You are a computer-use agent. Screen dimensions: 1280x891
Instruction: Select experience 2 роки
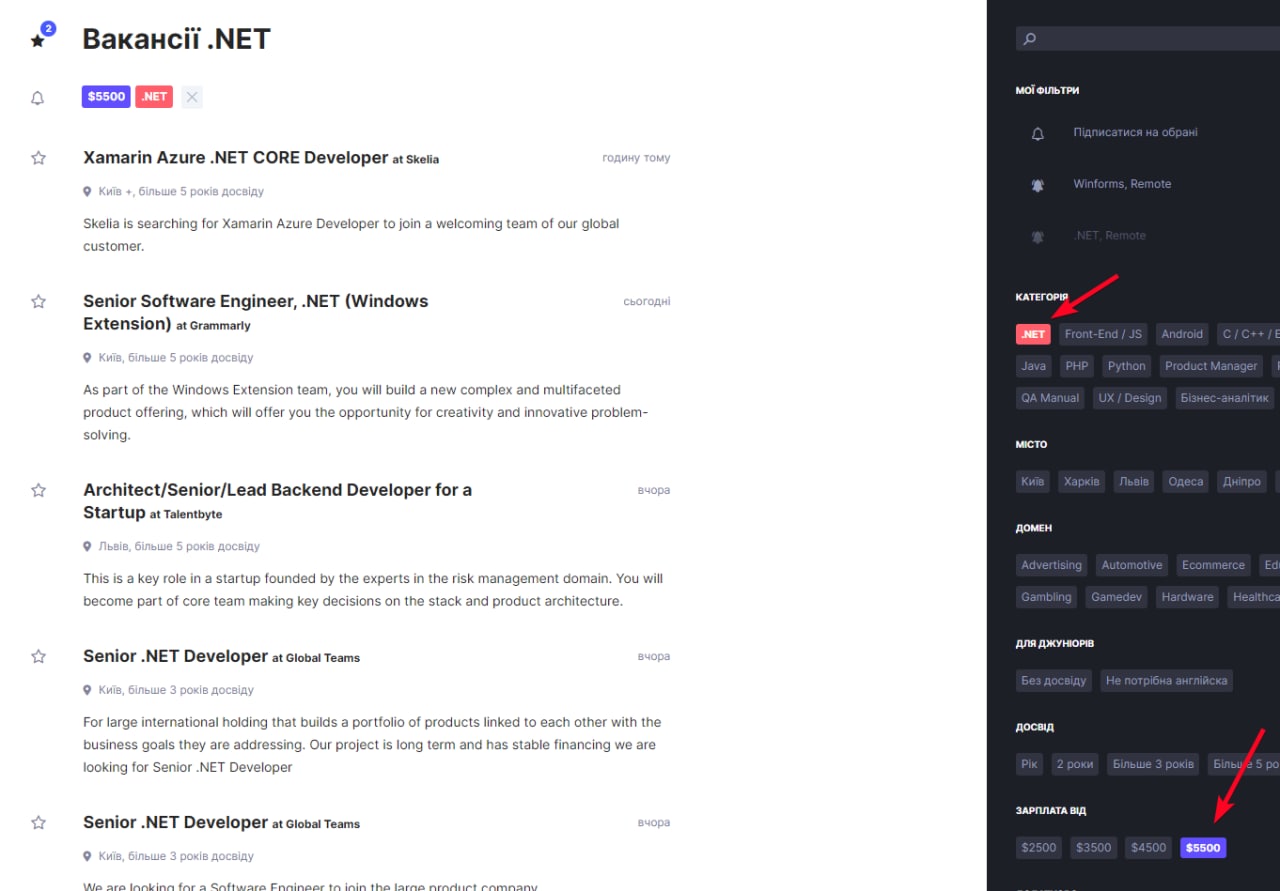coord(1076,764)
